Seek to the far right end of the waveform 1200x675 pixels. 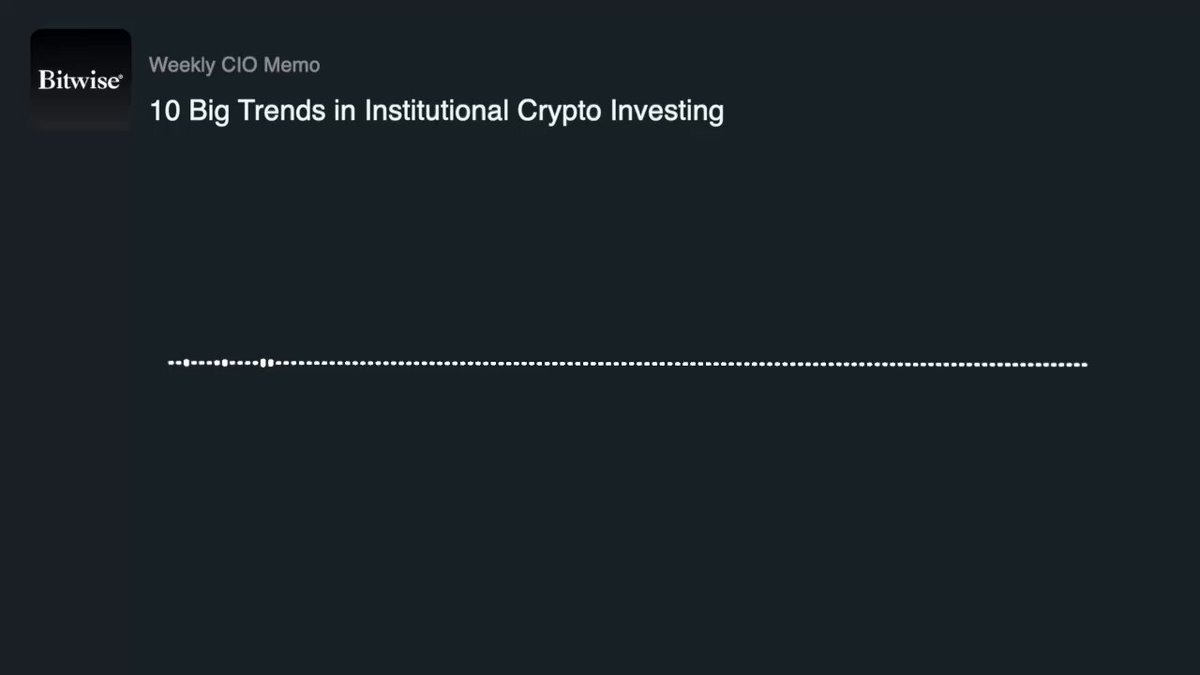click(1084, 364)
